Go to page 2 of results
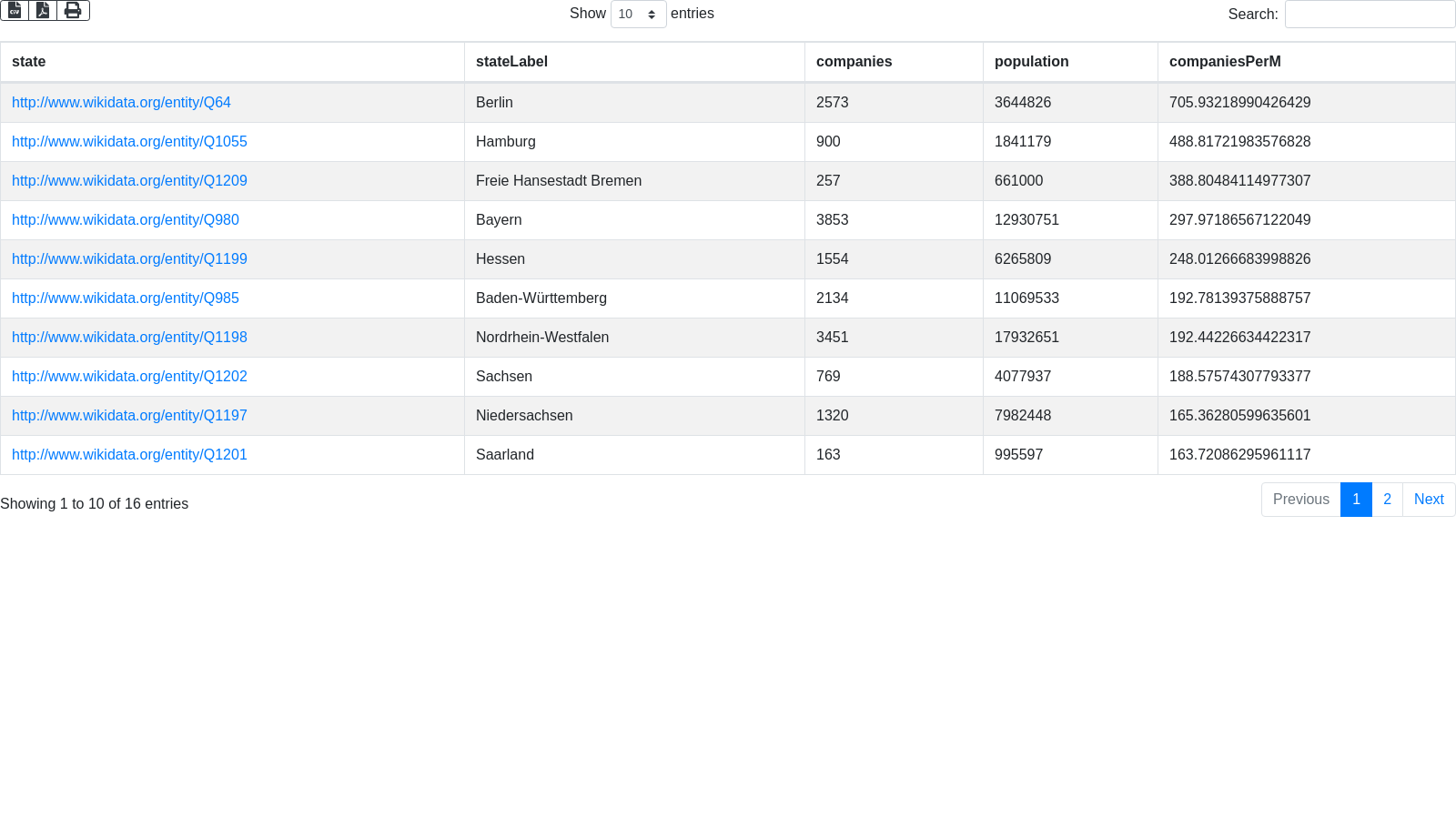The height and width of the screenshot is (819, 1456). coord(1387,500)
